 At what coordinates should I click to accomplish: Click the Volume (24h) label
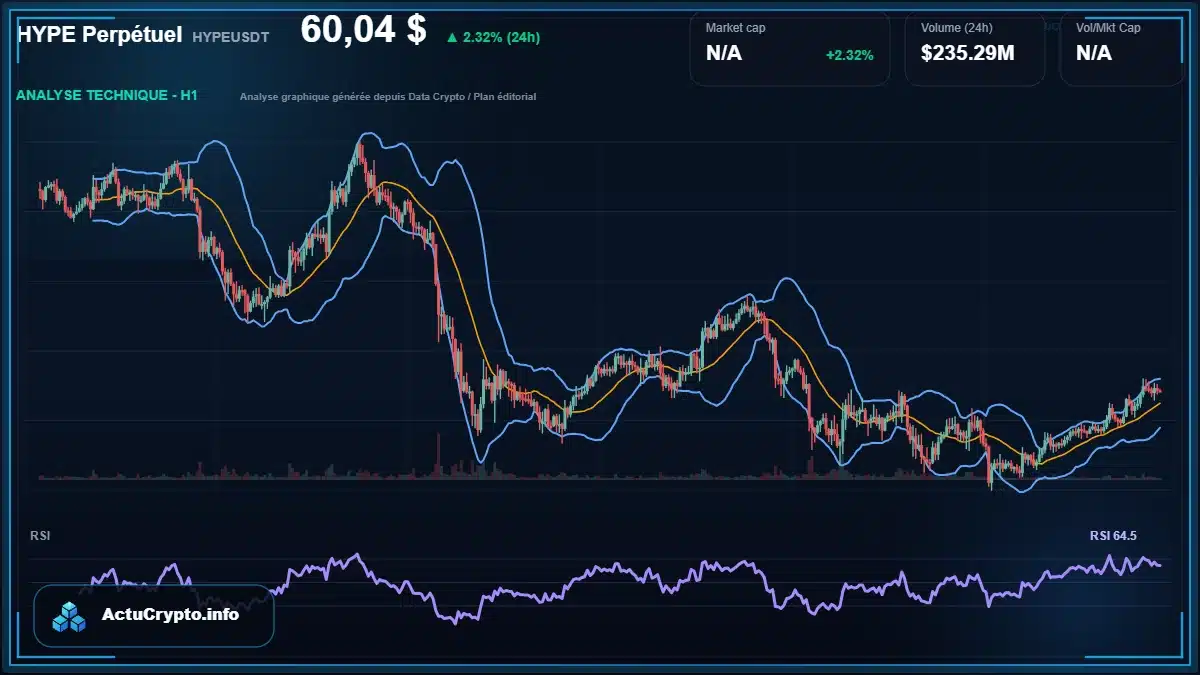pyautogui.click(x=957, y=28)
